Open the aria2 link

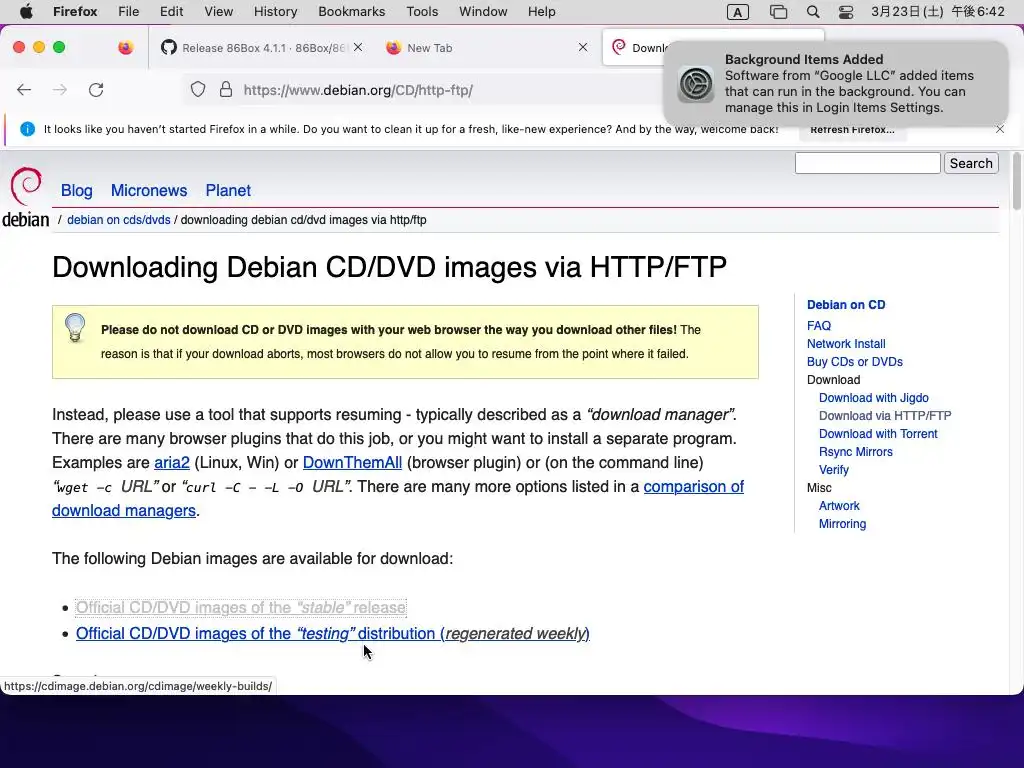tap(172, 462)
